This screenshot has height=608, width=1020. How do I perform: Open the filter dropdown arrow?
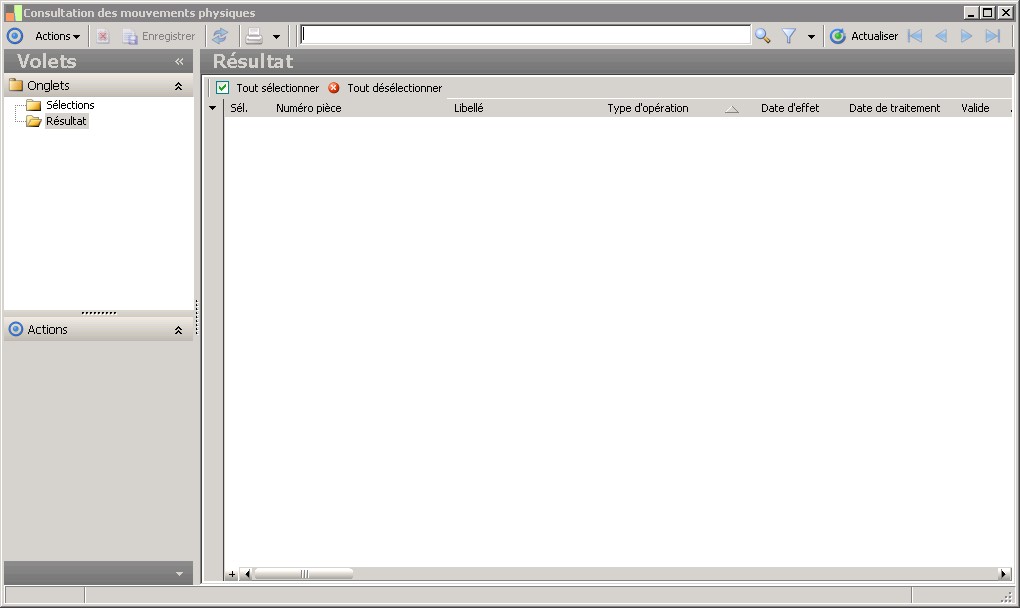click(x=811, y=37)
